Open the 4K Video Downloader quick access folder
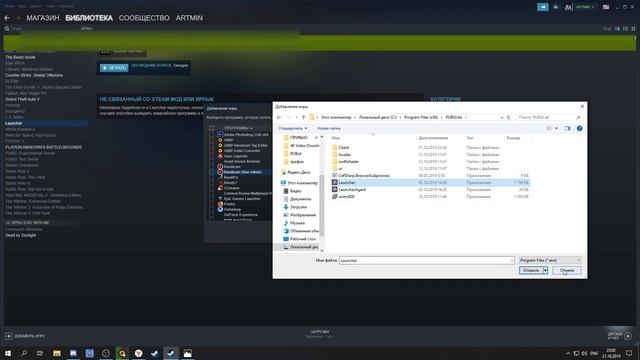Viewport: 640px width, 360px height. click(x=301, y=146)
